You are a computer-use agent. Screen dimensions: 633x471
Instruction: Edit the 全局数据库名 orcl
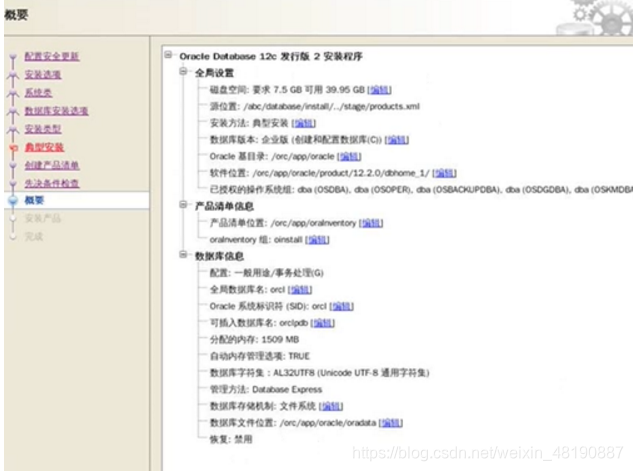(x=300, y=289)
